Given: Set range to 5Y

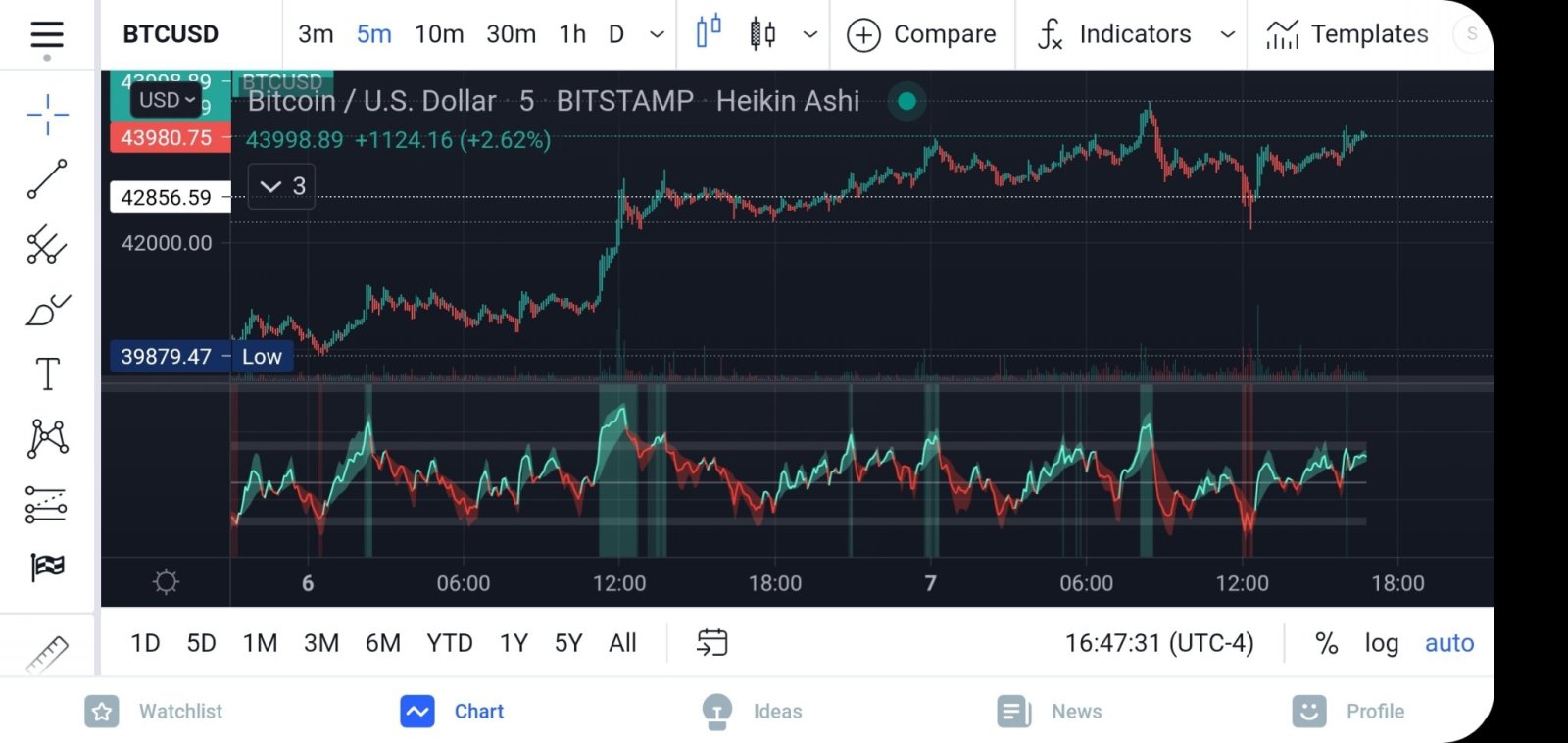Looking at the screenshot, I should point(568,643).
